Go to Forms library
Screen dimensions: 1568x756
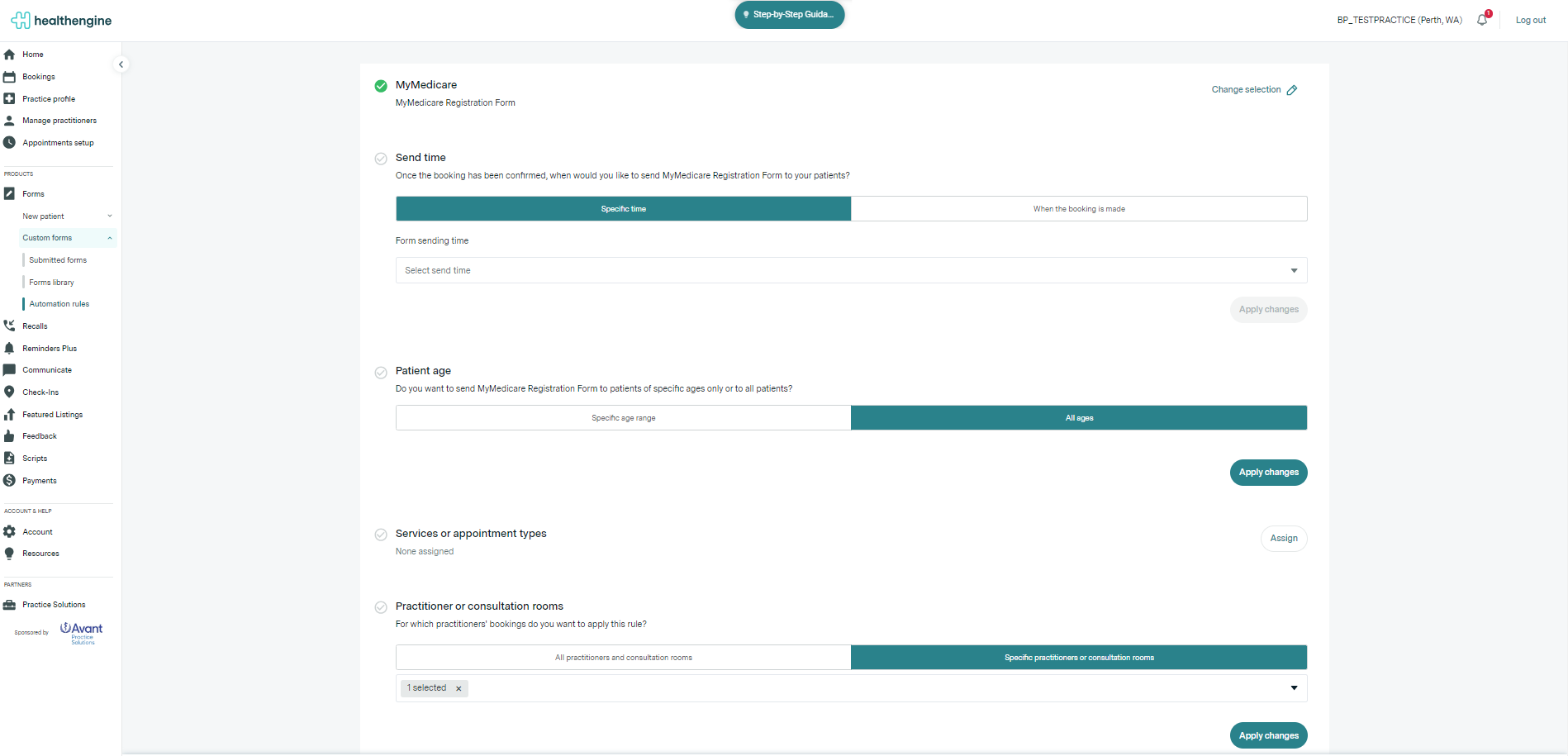click(x=52, y=283)
